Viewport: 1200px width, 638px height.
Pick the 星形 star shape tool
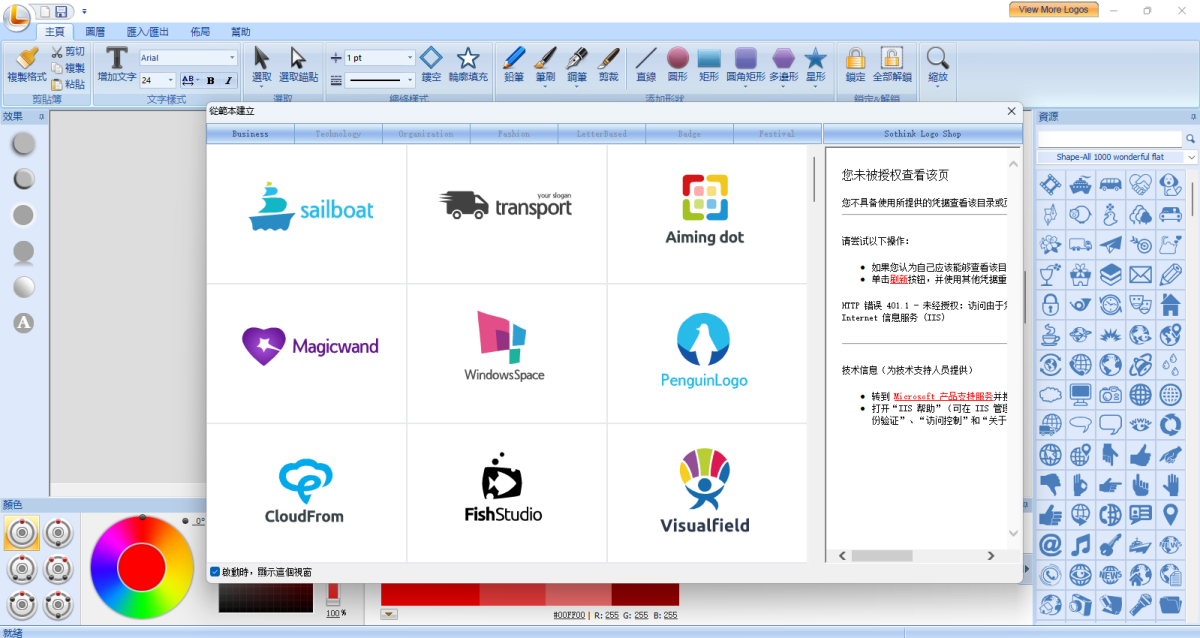pyautogui.click(x=816, y=65)
